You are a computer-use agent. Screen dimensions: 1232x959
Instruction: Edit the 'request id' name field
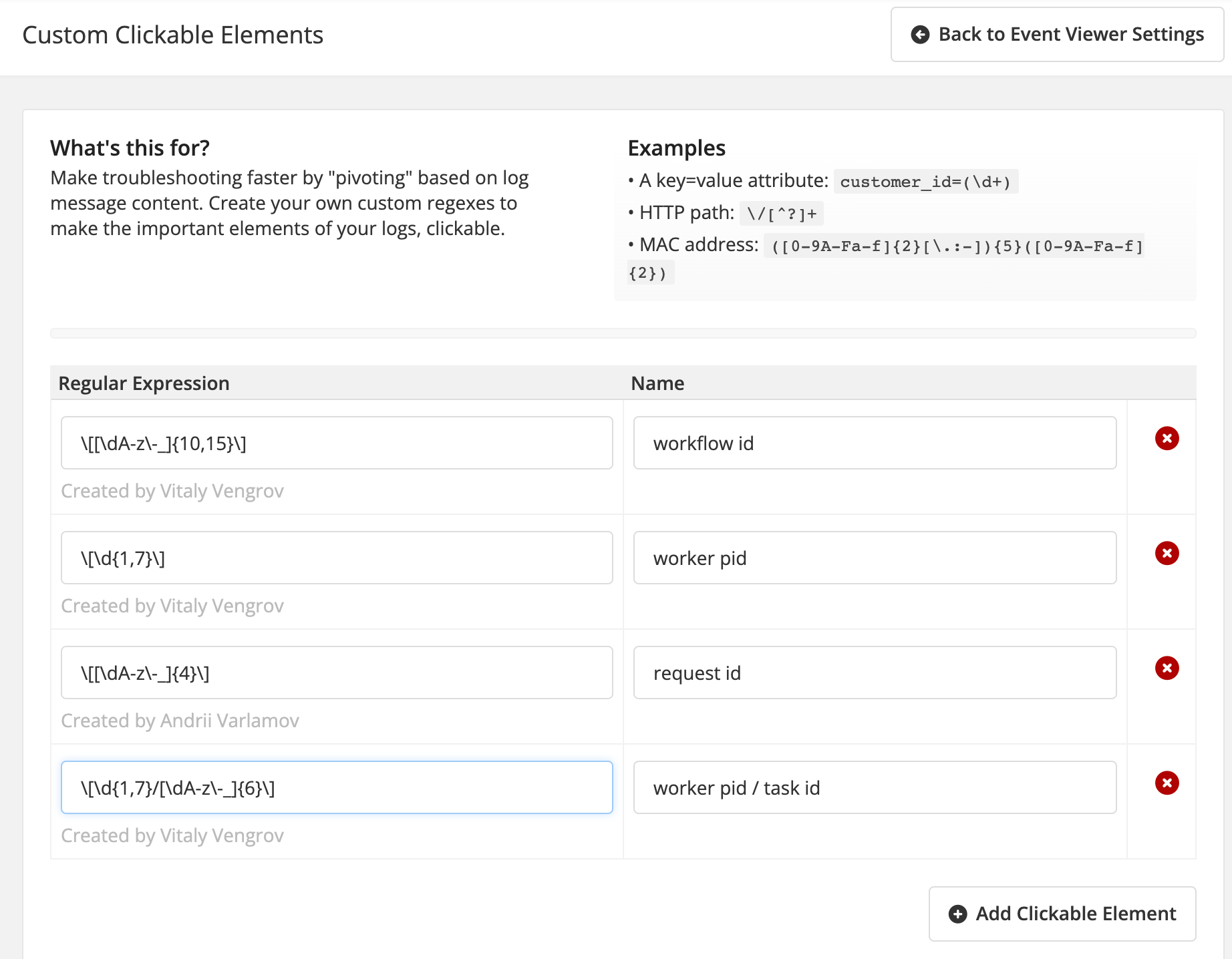[x=875, y=673]
